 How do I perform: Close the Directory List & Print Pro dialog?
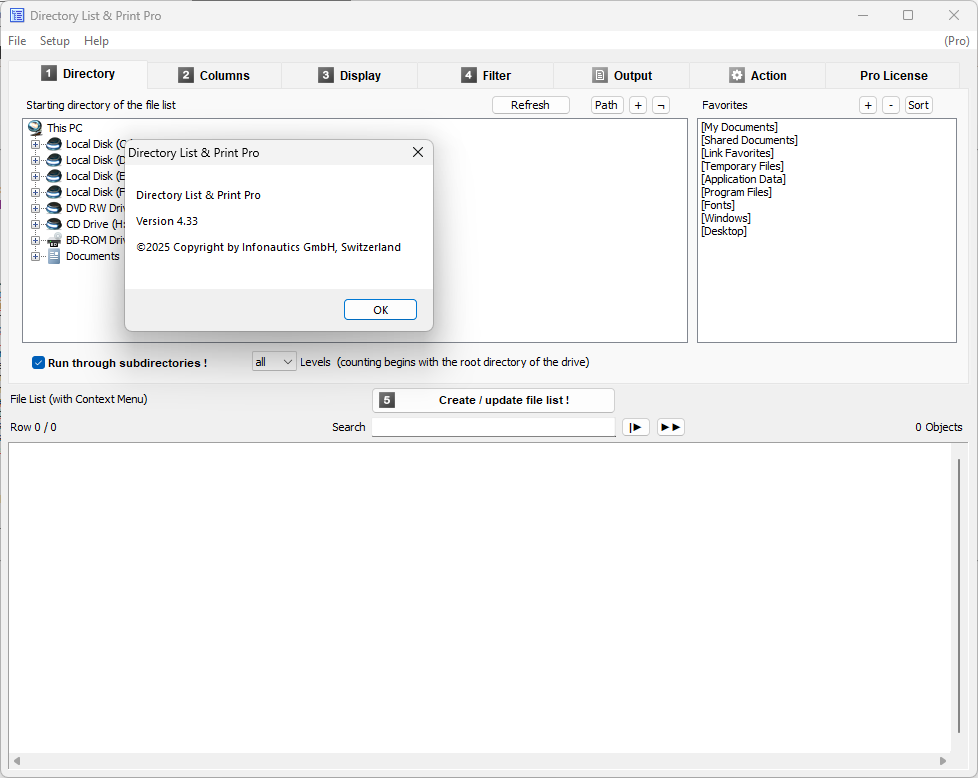click(418, 152)
